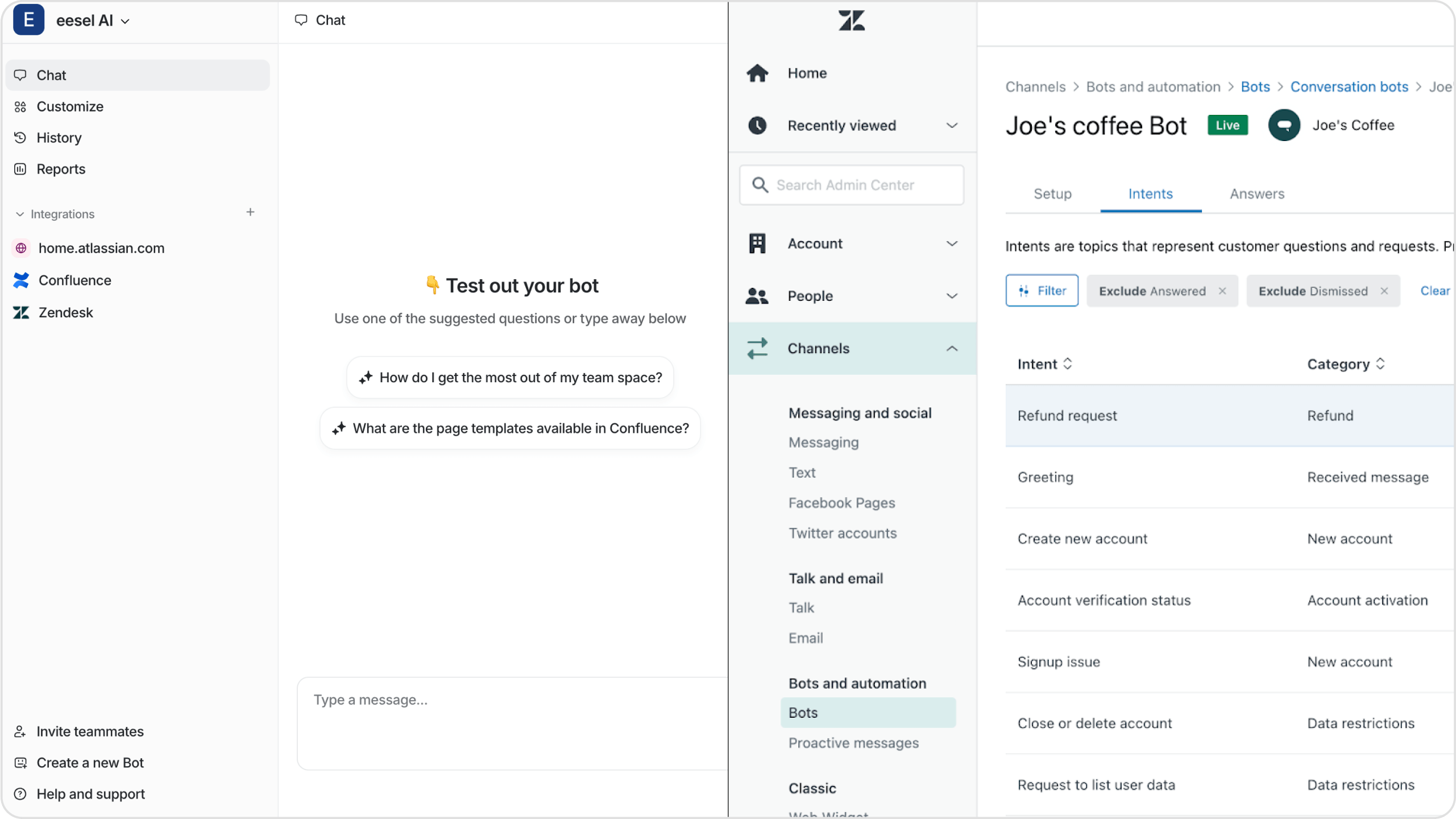1456x819 pixels.
Task: Click the Search Admin Center field
Action: click(851, 185)
